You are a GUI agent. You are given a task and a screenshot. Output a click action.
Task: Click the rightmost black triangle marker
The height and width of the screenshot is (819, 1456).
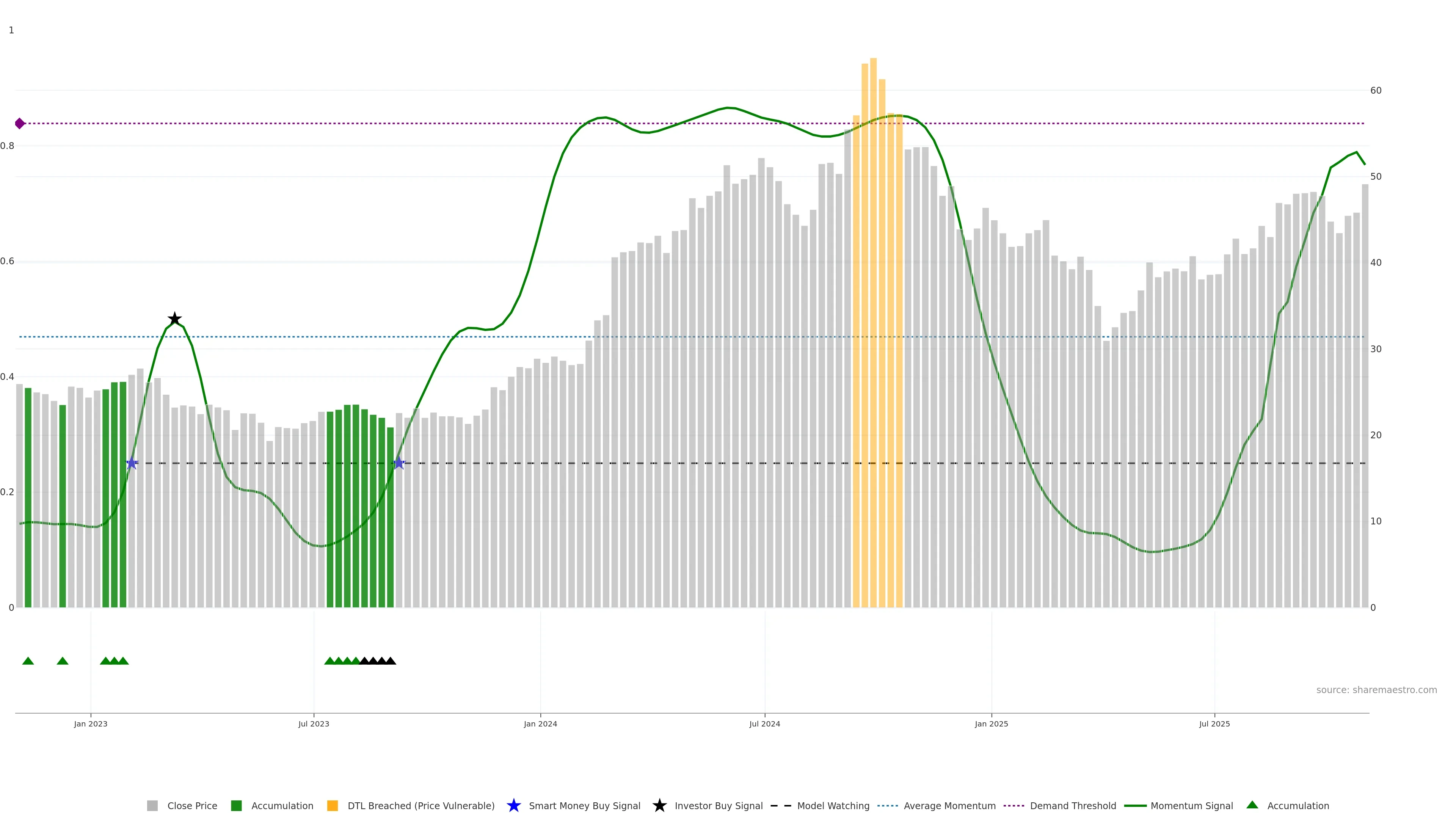pyautogui.click(x=391, y=661)
